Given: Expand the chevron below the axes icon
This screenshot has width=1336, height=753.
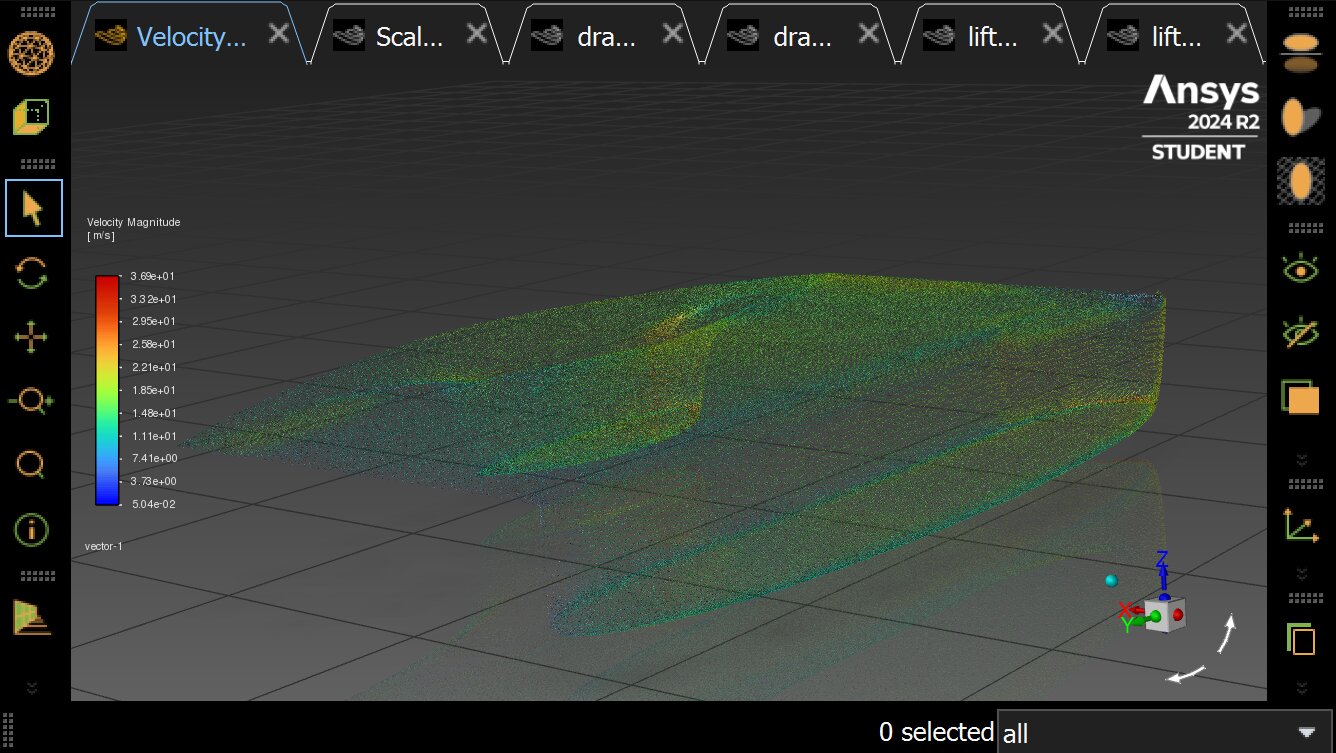Looking at the screenshot, I should 1301,574.
